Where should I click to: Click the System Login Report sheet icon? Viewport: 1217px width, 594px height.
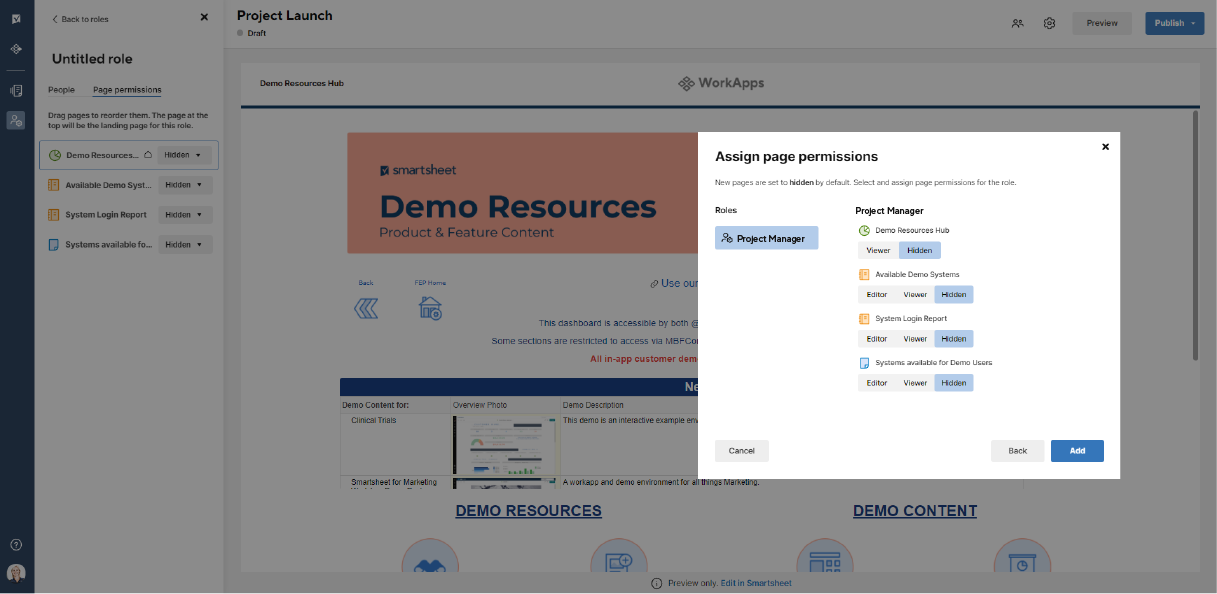[x=864, y=318]
